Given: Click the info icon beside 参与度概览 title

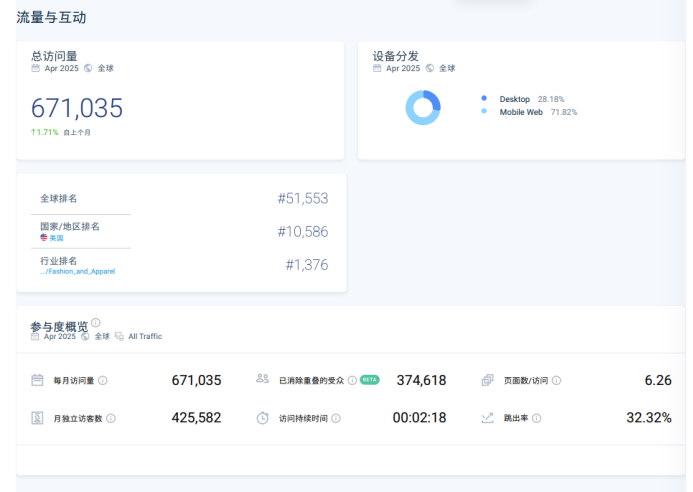Looking at the screenshot, I should click(96, 323).
